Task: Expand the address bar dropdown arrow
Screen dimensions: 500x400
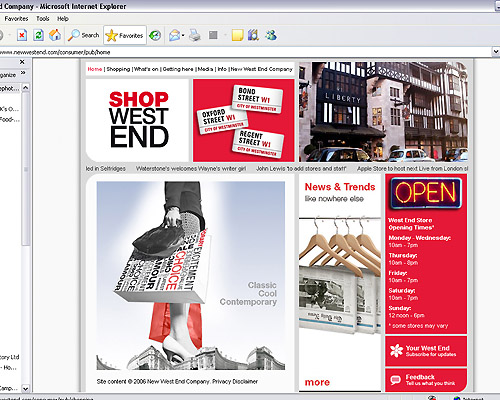Action: click(496, 52)
